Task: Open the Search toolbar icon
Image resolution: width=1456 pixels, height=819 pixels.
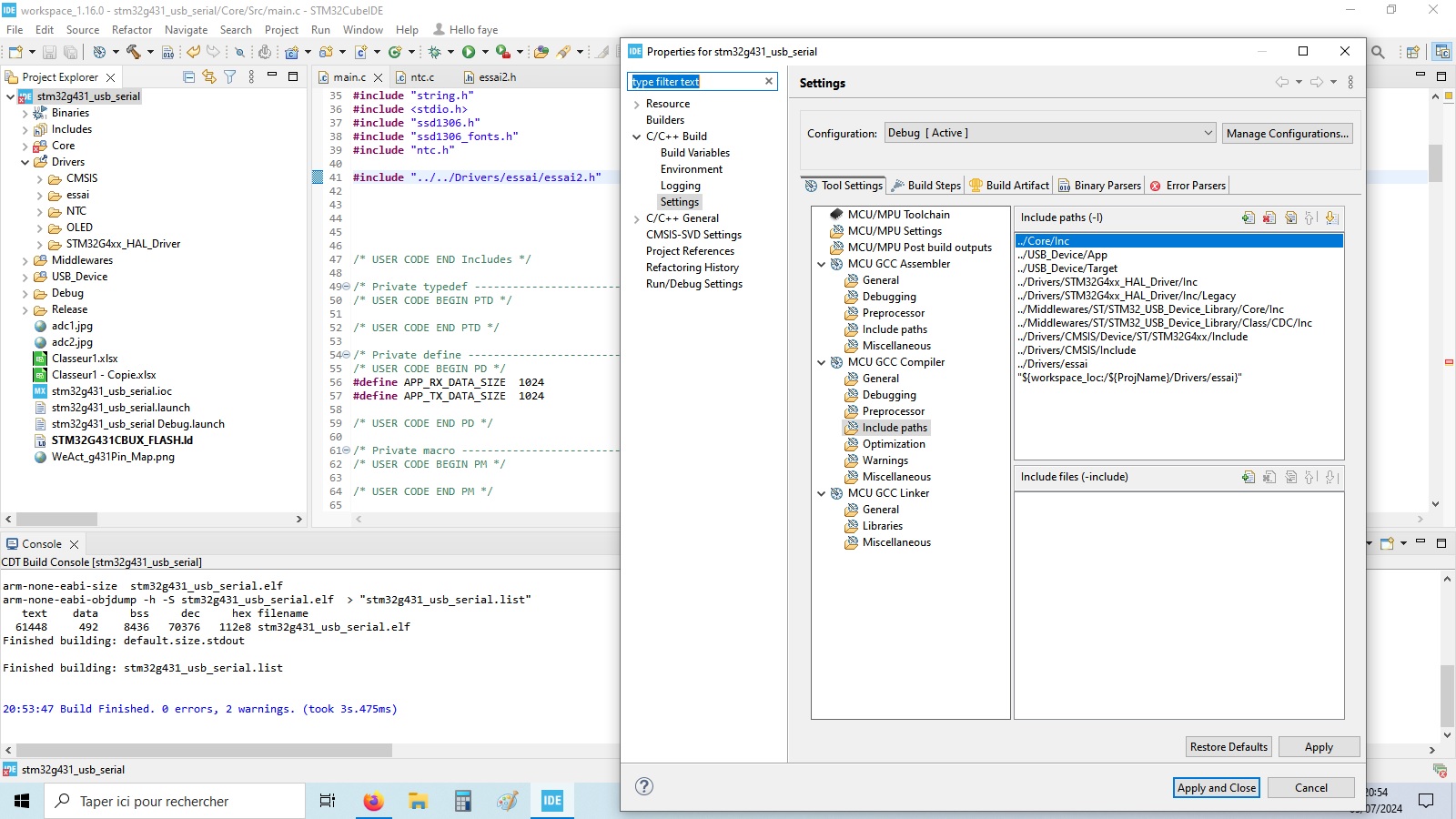Action: tap(239, 52)
